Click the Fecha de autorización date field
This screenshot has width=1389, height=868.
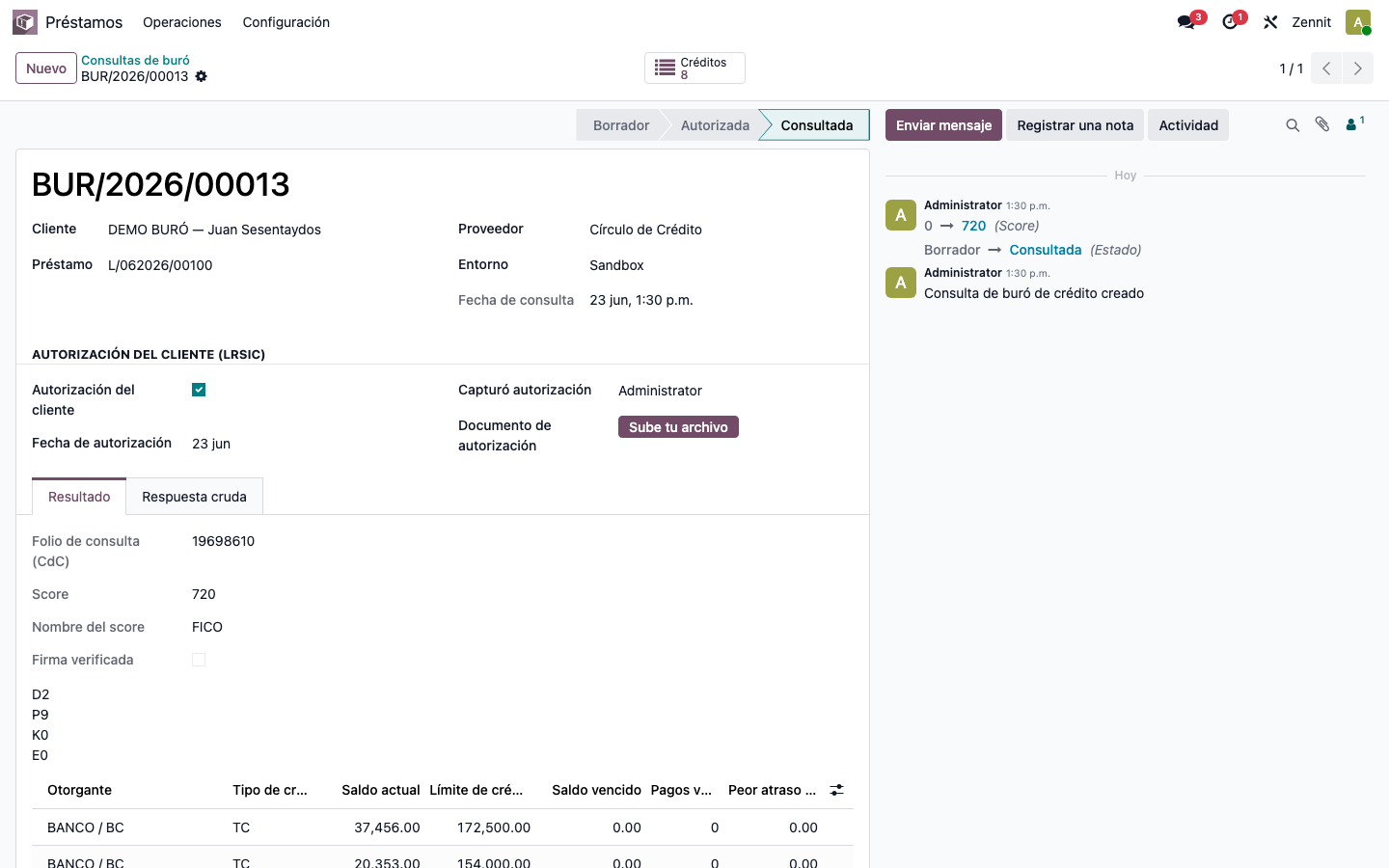(211, 444)
